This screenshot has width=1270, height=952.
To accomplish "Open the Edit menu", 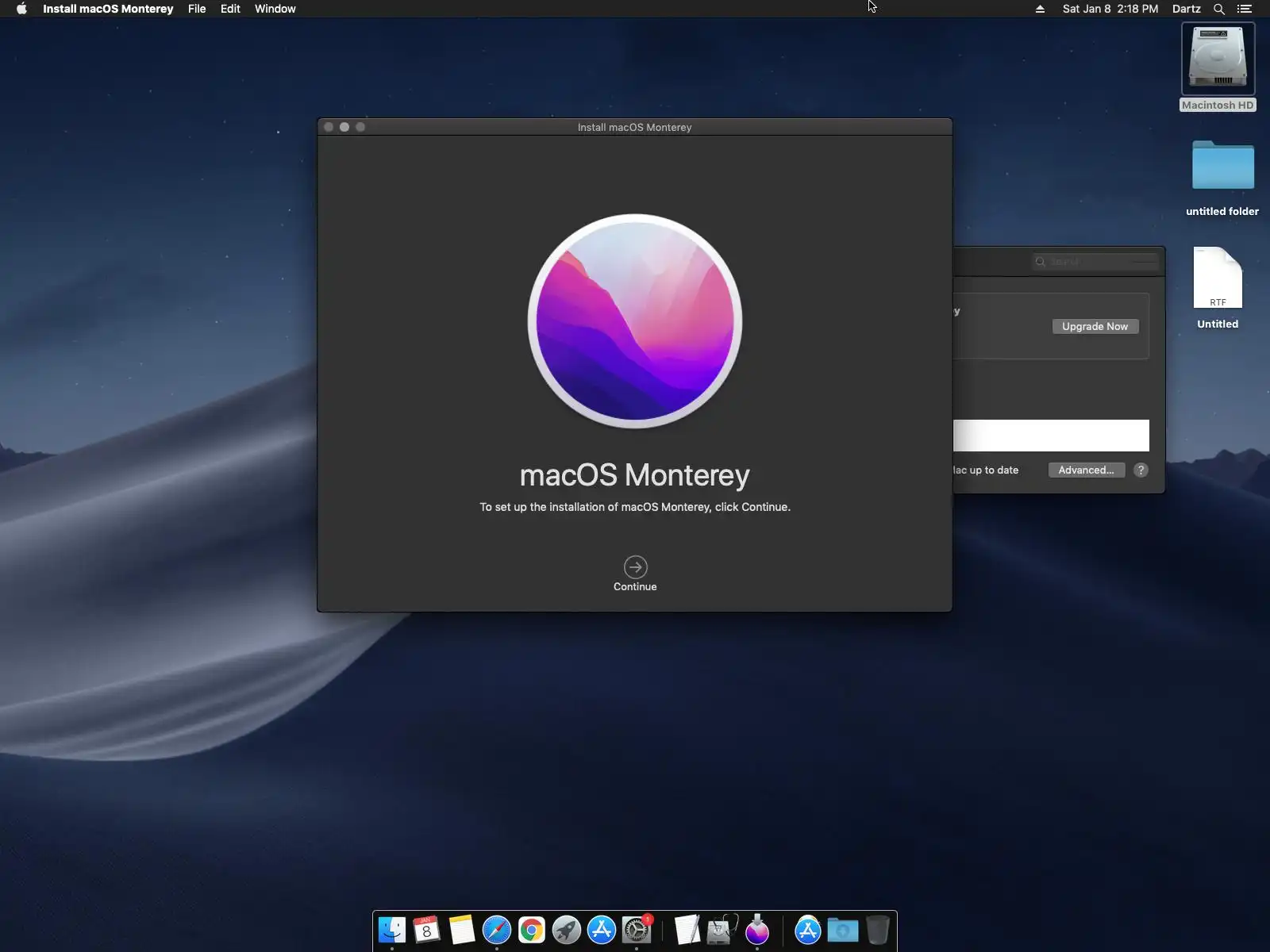I will pos(230,9).
